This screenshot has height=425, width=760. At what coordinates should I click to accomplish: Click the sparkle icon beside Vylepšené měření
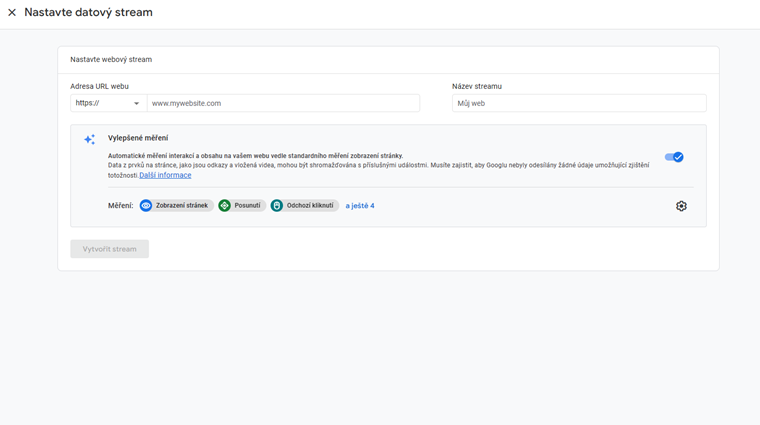90,140
